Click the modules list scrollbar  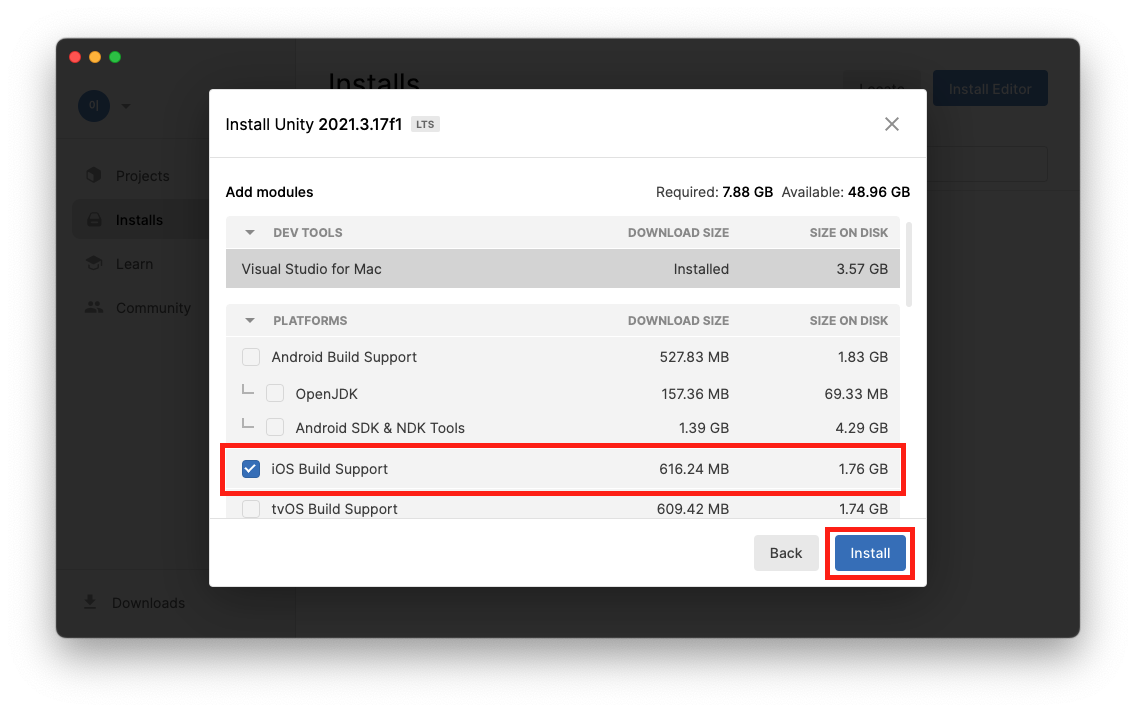tap(909, 265)
